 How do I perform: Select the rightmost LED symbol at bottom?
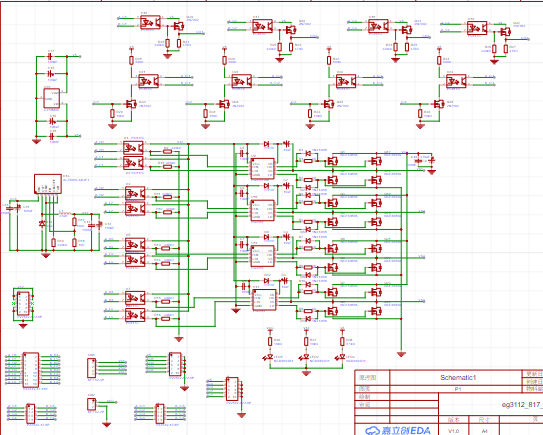pos(342,357)
